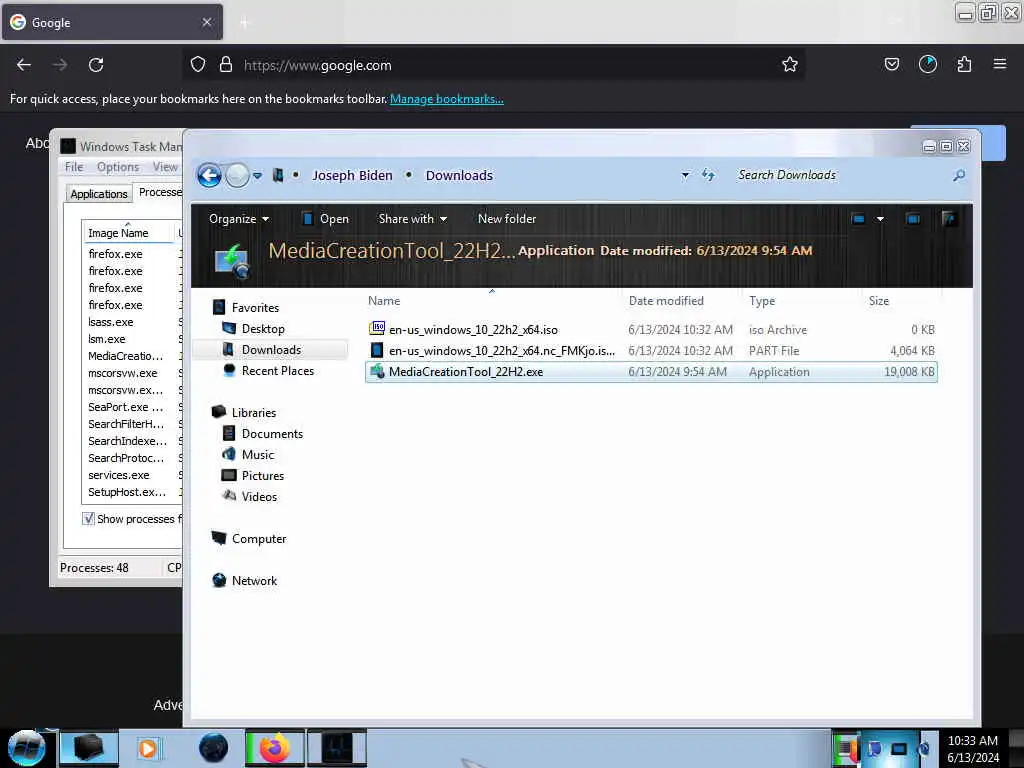Select SetupHost.exe process in Task Manager
Screen dimensions: 1024x768
127,492
